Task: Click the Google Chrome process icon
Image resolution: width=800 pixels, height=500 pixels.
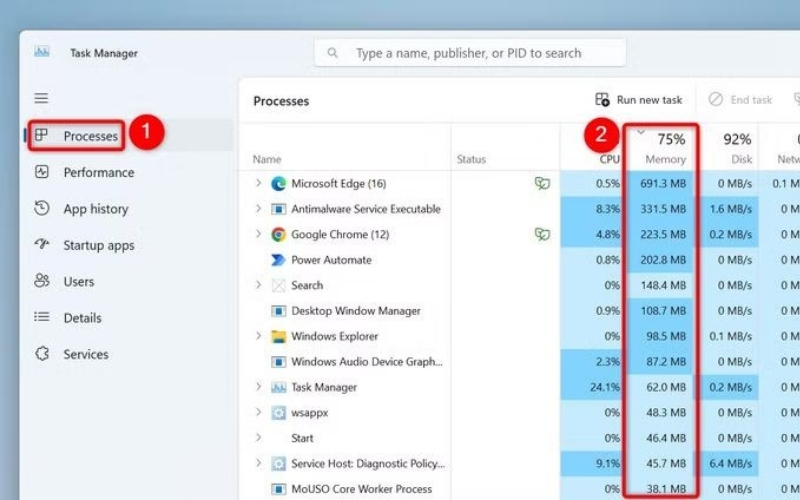Action: 278,235
